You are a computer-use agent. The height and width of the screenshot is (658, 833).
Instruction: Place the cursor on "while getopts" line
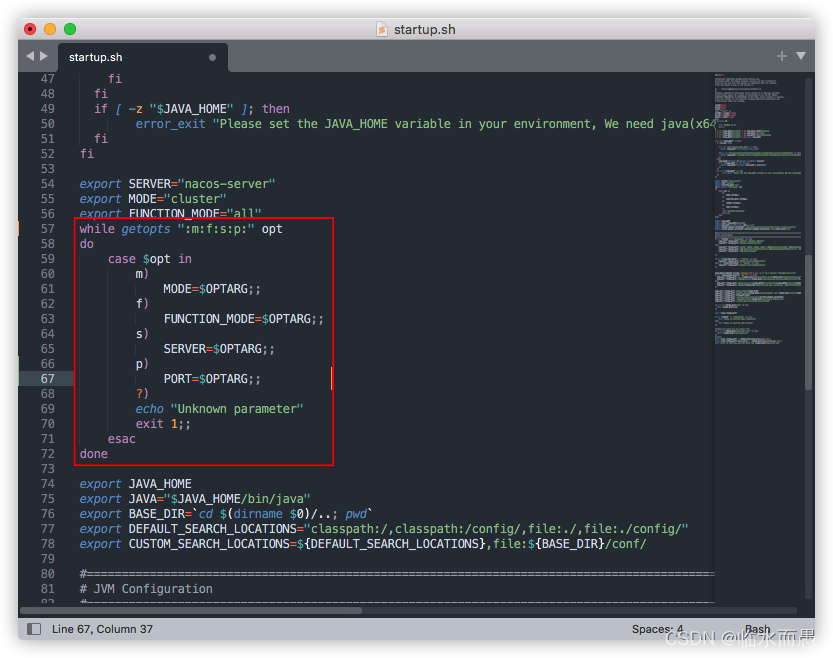point(181,229)
